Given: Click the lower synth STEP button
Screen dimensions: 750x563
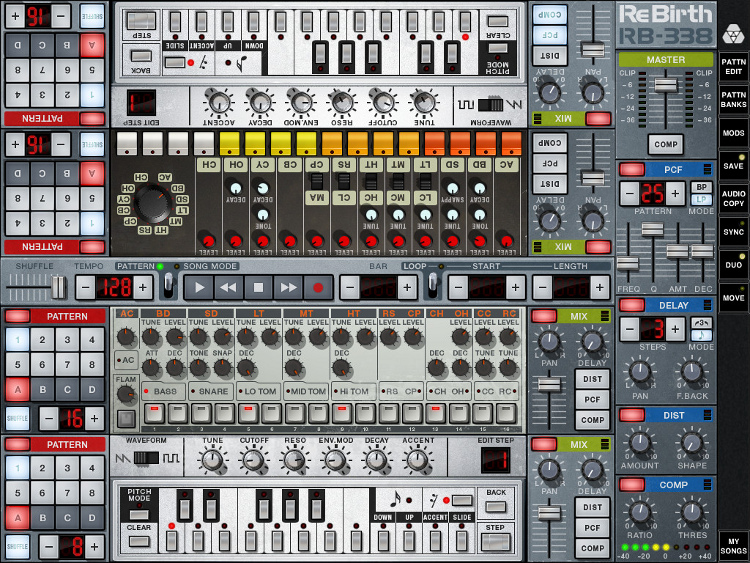Looking at the screenshot, I should pyautogui.click(x=496, y=542).
